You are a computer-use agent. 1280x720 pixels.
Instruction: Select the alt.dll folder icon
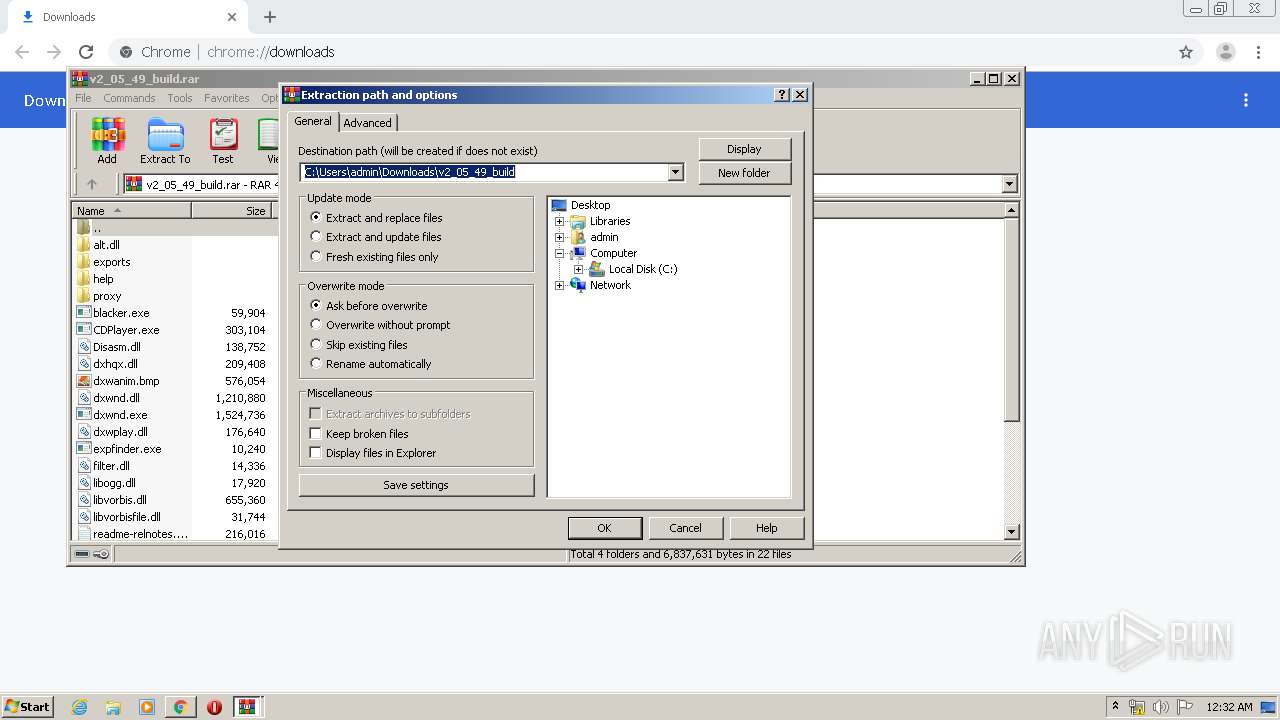[x=84, y=244]
